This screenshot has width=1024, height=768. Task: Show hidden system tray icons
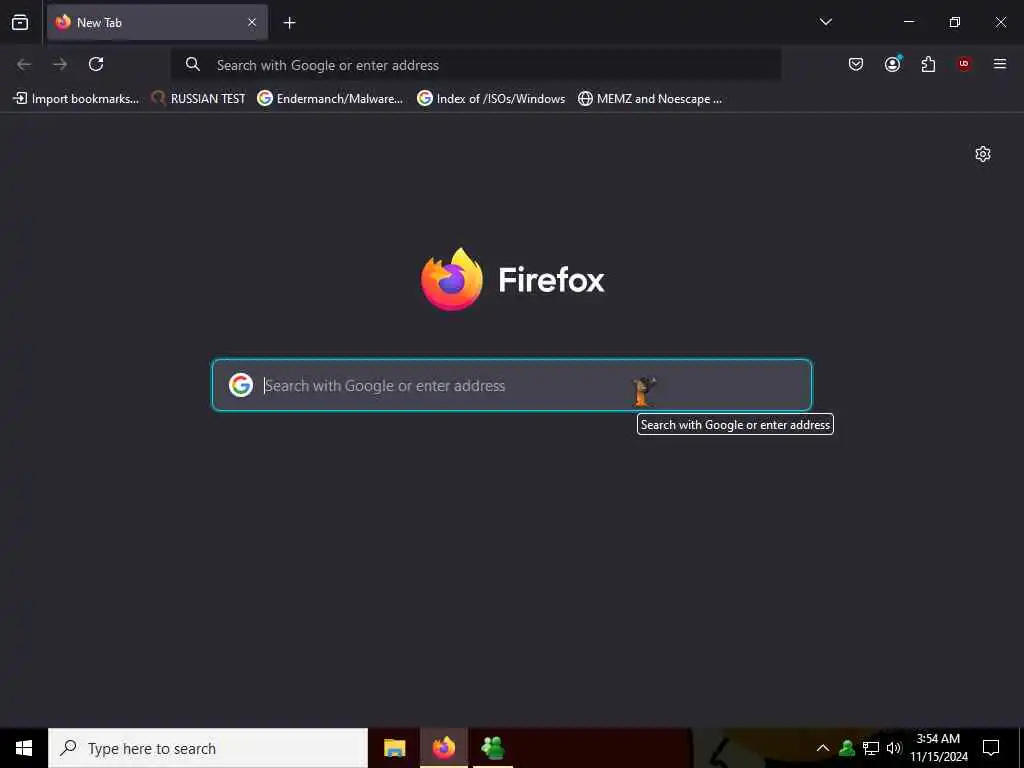pyautogui.click(x=823, y=748)
